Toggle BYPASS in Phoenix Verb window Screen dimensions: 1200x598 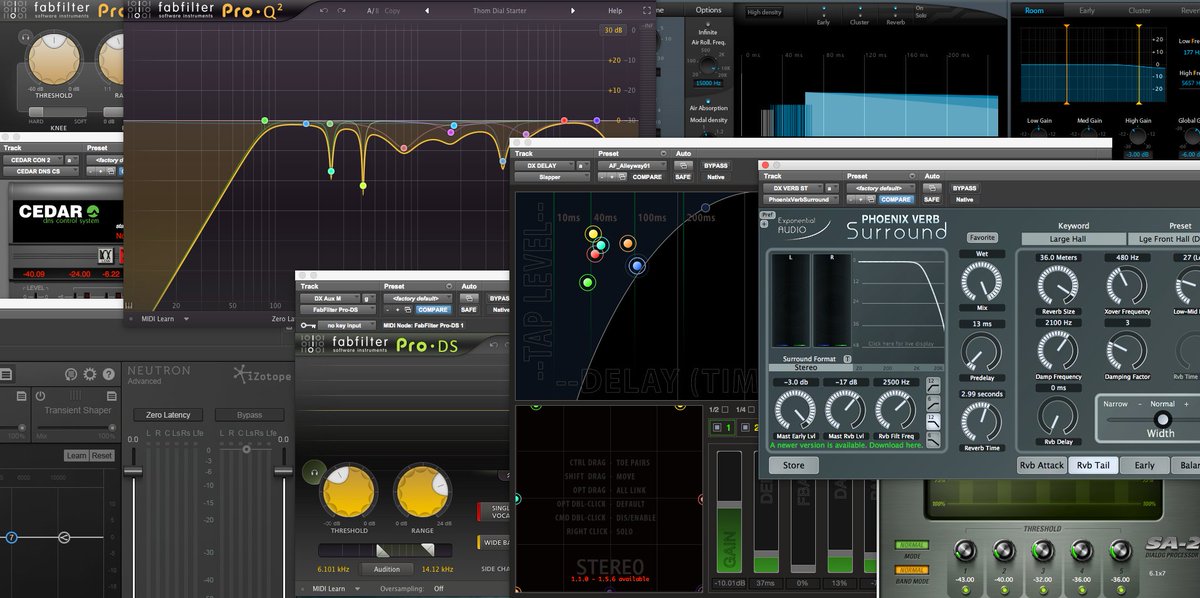[x=964, y=188]
